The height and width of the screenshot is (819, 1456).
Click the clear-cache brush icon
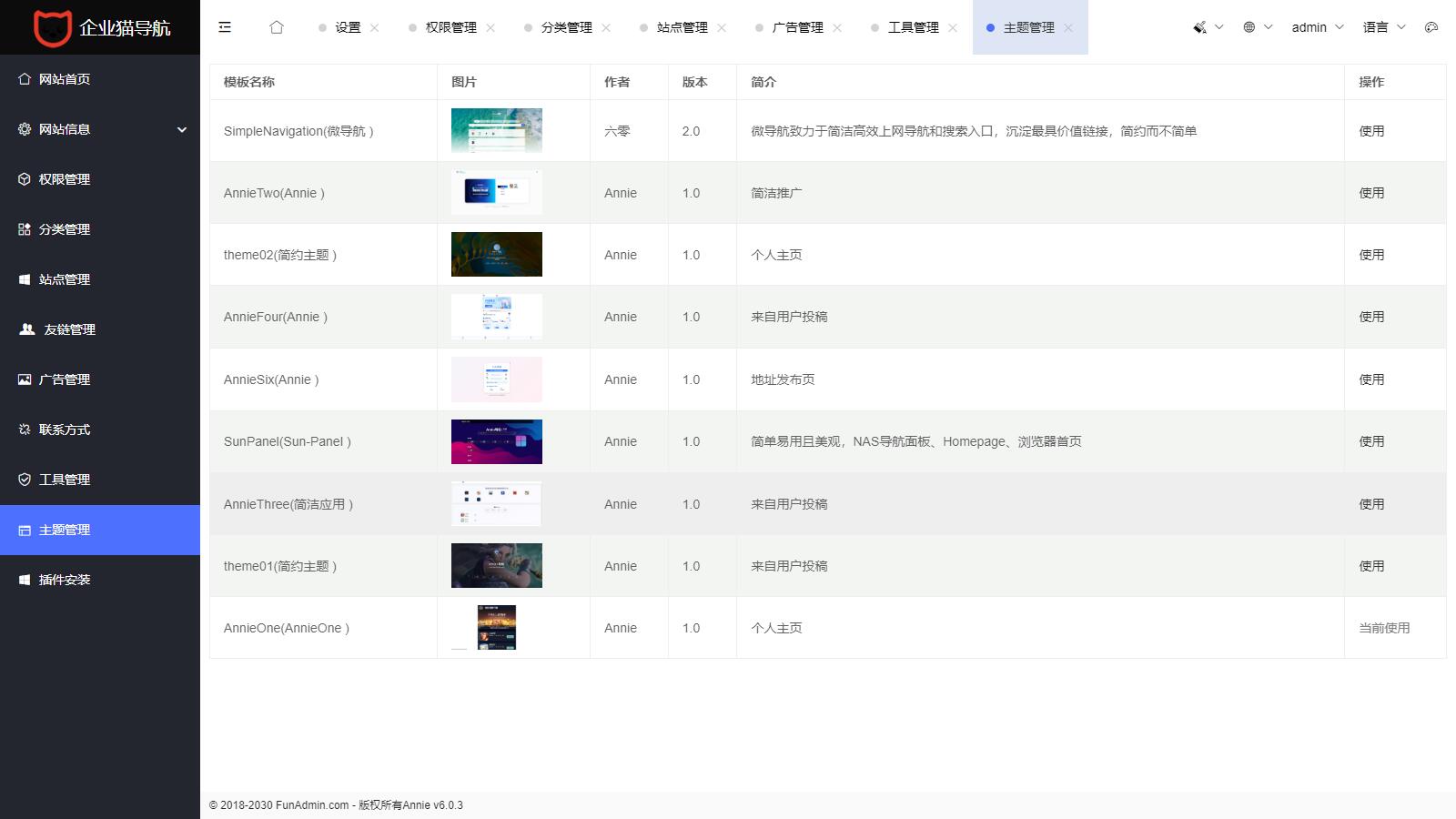coord(1200,27)
